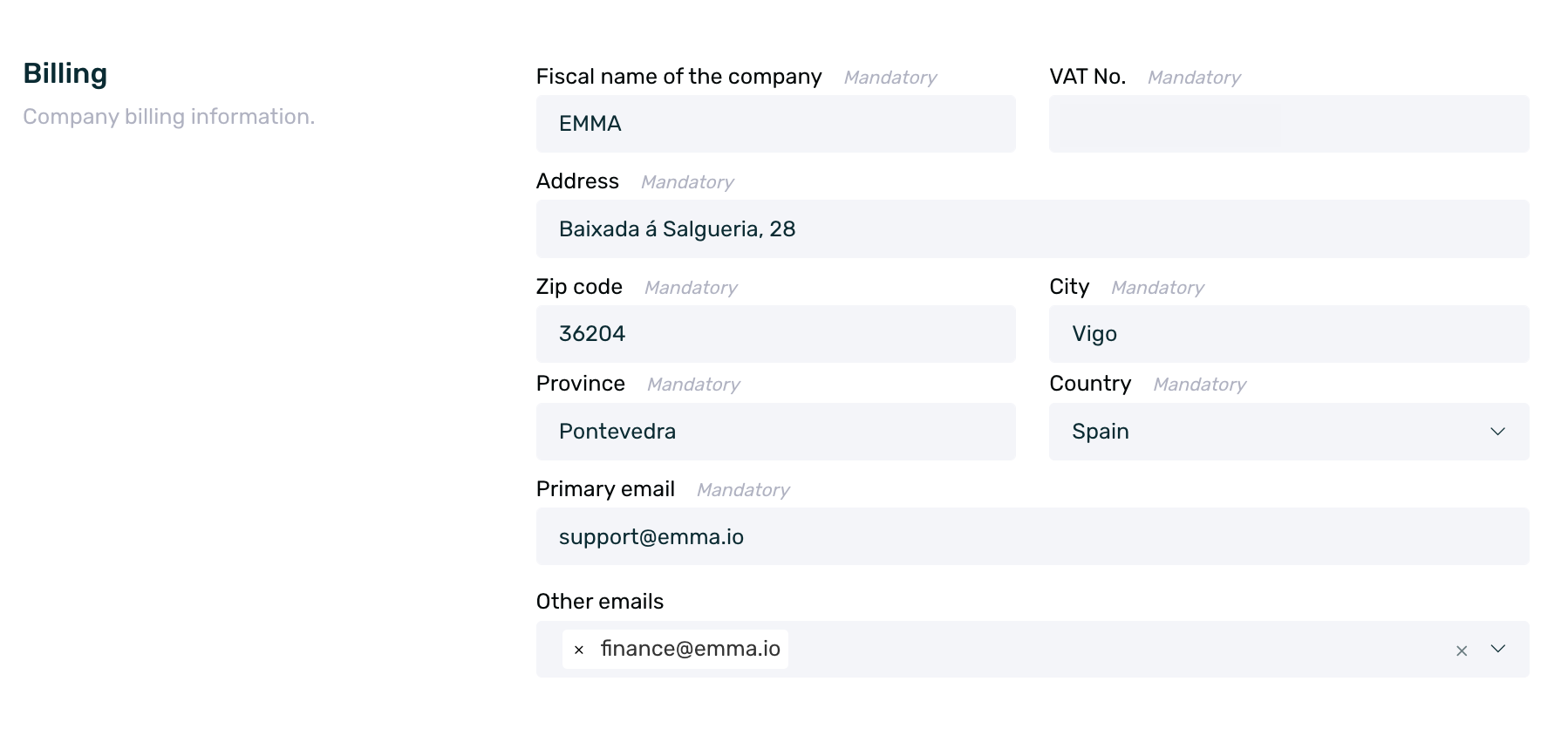The height and width of the screenshot is (736, 1568).
Task: Click the finance@emma.io tag text
Action: point(690,649)
